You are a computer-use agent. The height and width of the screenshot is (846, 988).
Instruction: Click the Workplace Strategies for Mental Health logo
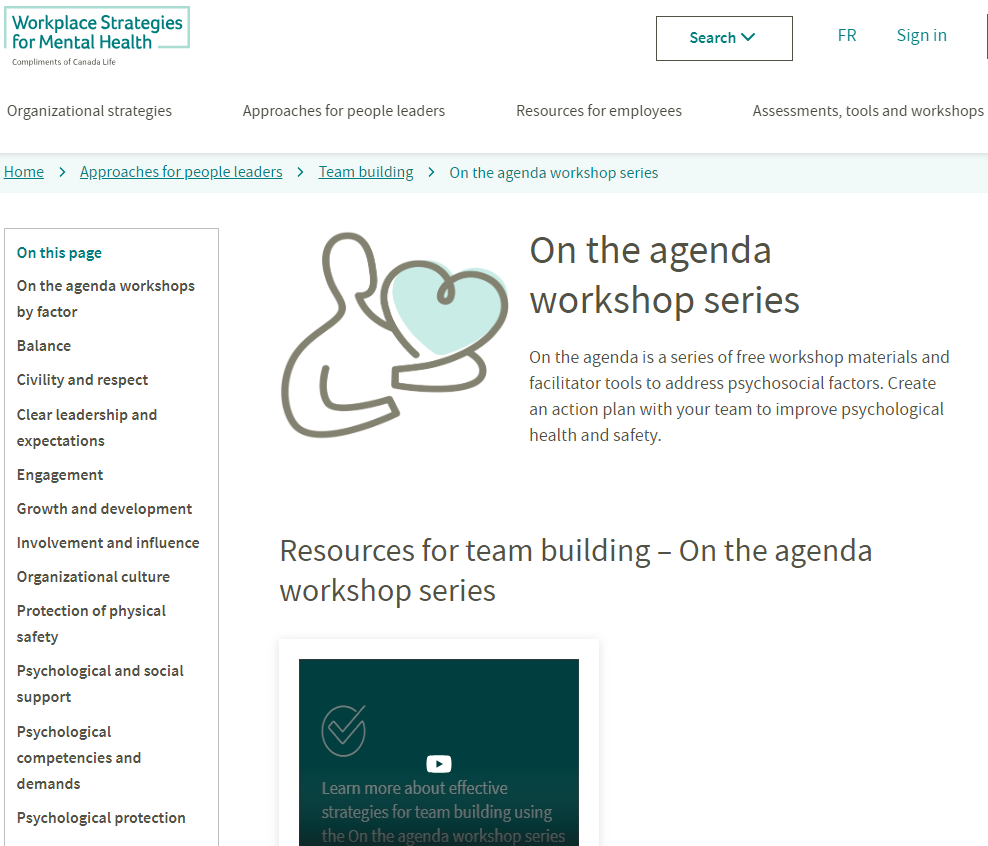click(x=97, y=37)
